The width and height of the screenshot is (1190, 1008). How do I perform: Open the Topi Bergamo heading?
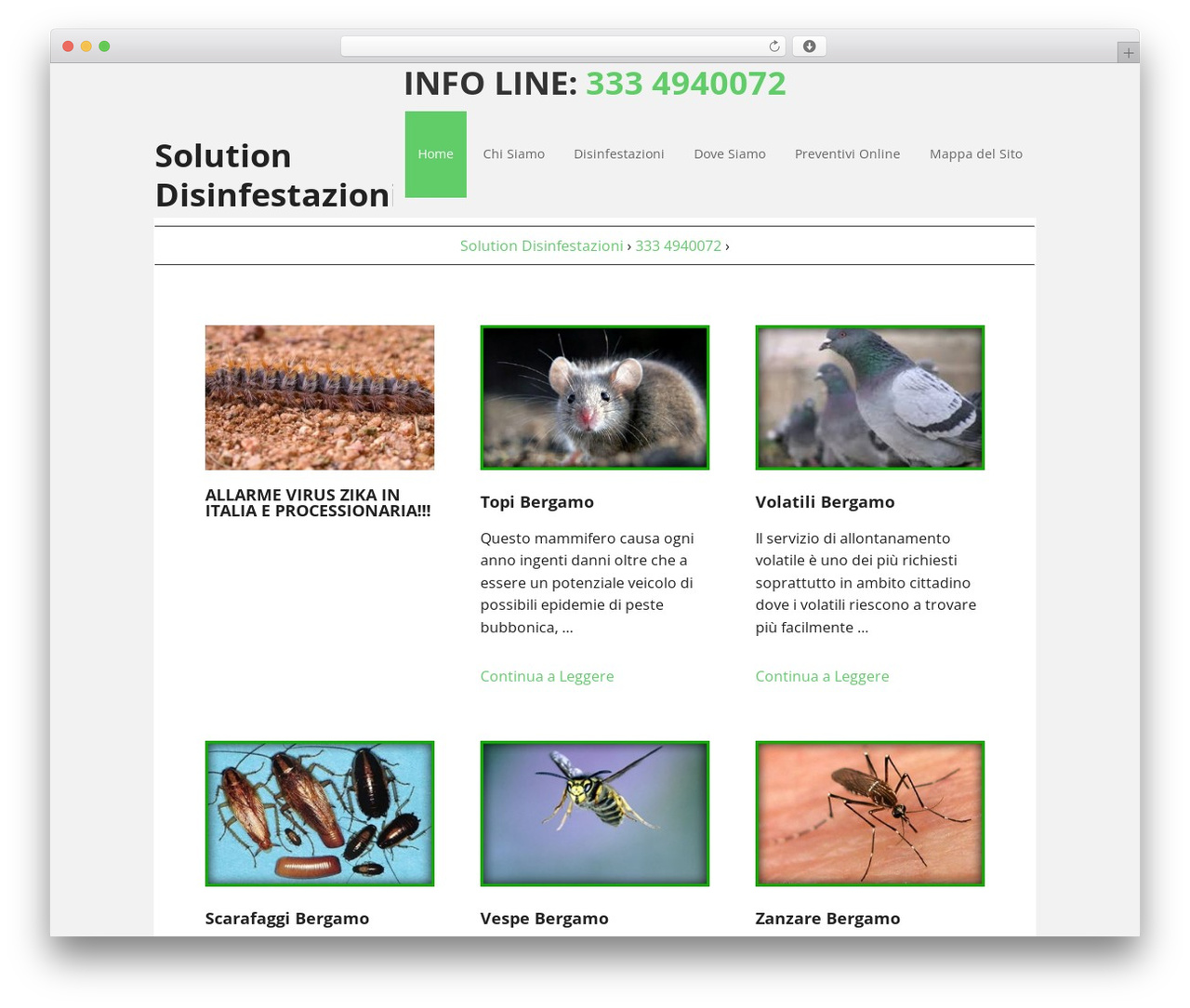click(x=537, y=502)
